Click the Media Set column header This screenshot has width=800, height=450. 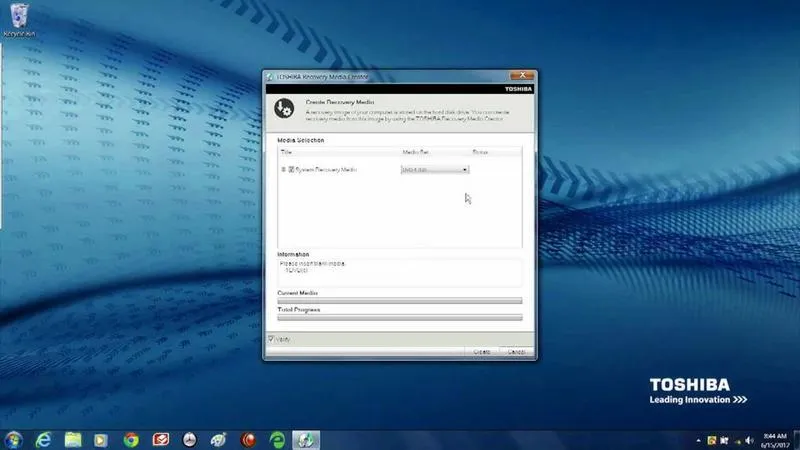[415, 152]
